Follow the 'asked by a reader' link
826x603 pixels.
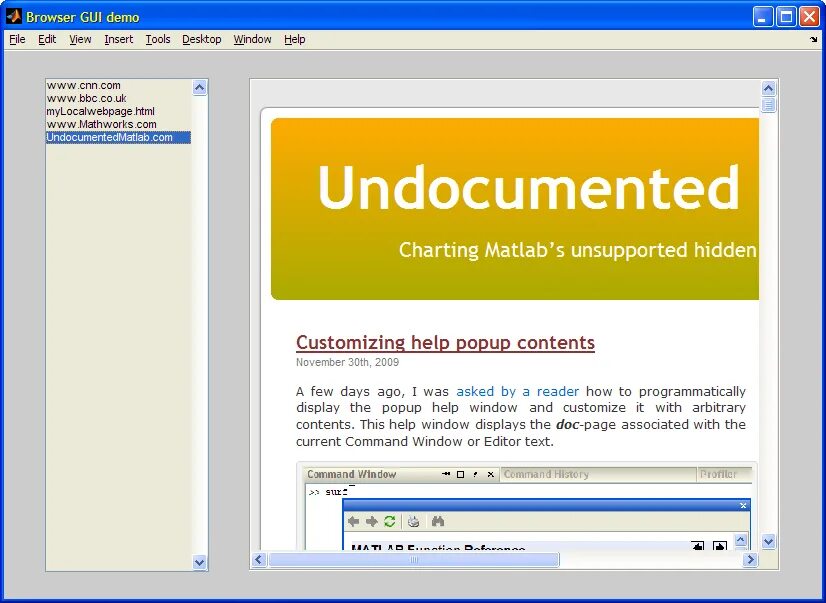tap(517, 392)
